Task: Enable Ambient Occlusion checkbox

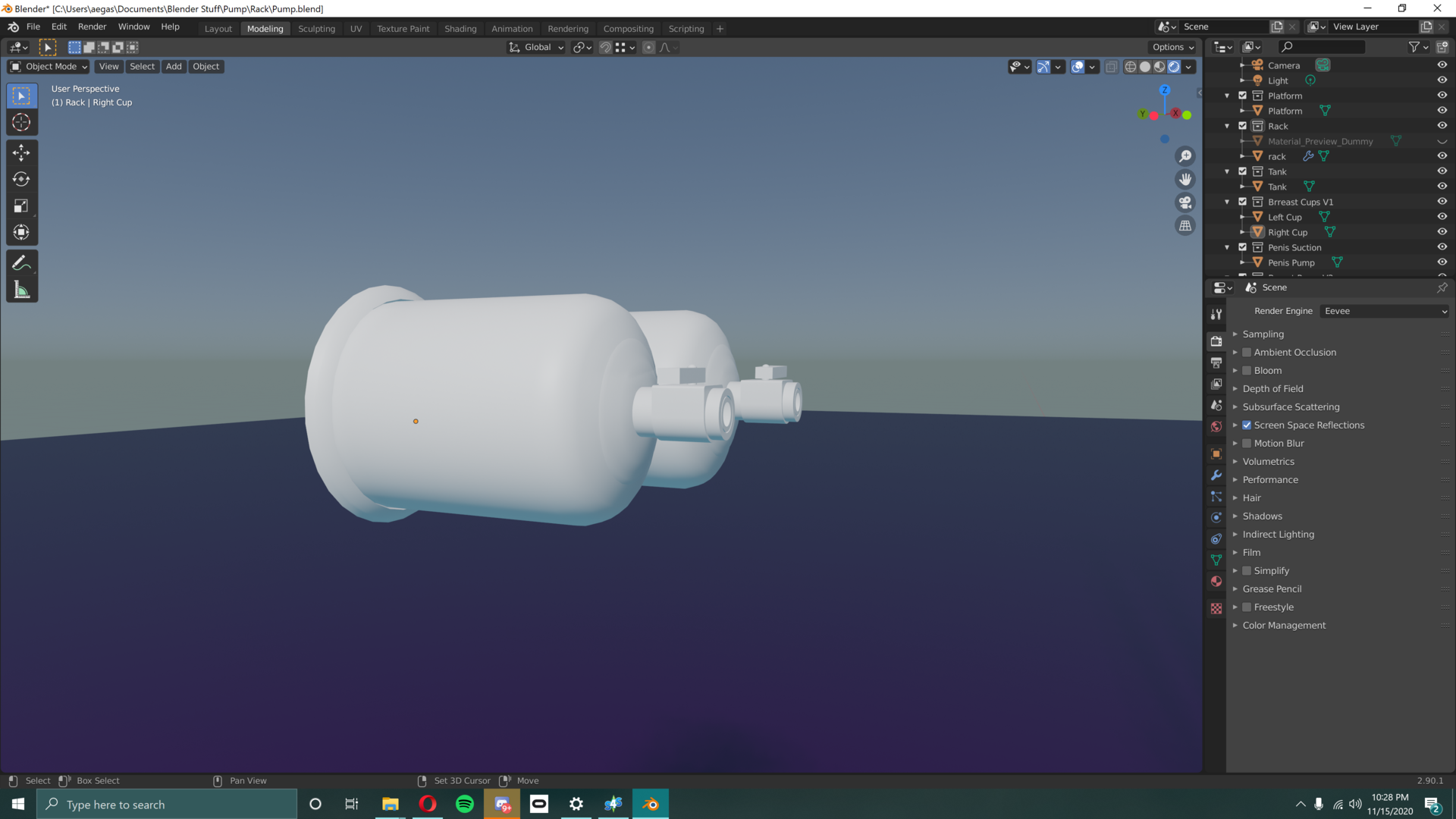Action: (1247, 353)
